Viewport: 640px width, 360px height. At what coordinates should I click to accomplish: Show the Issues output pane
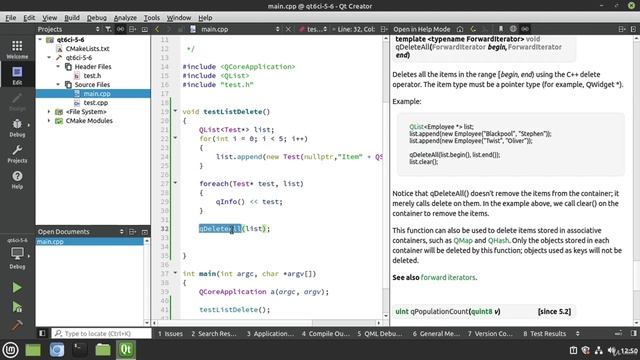pos(170,333)
